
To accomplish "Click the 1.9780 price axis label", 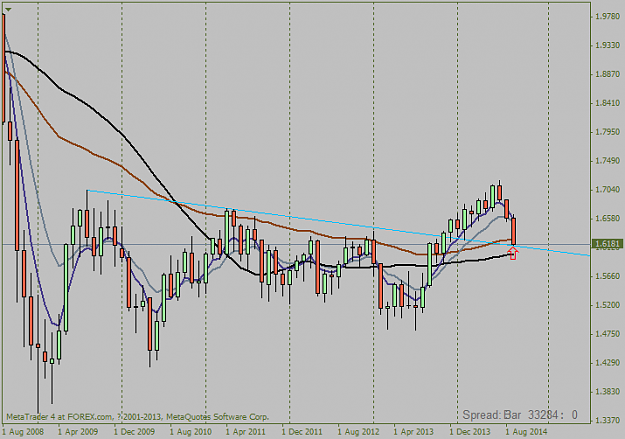I will 608,16.
